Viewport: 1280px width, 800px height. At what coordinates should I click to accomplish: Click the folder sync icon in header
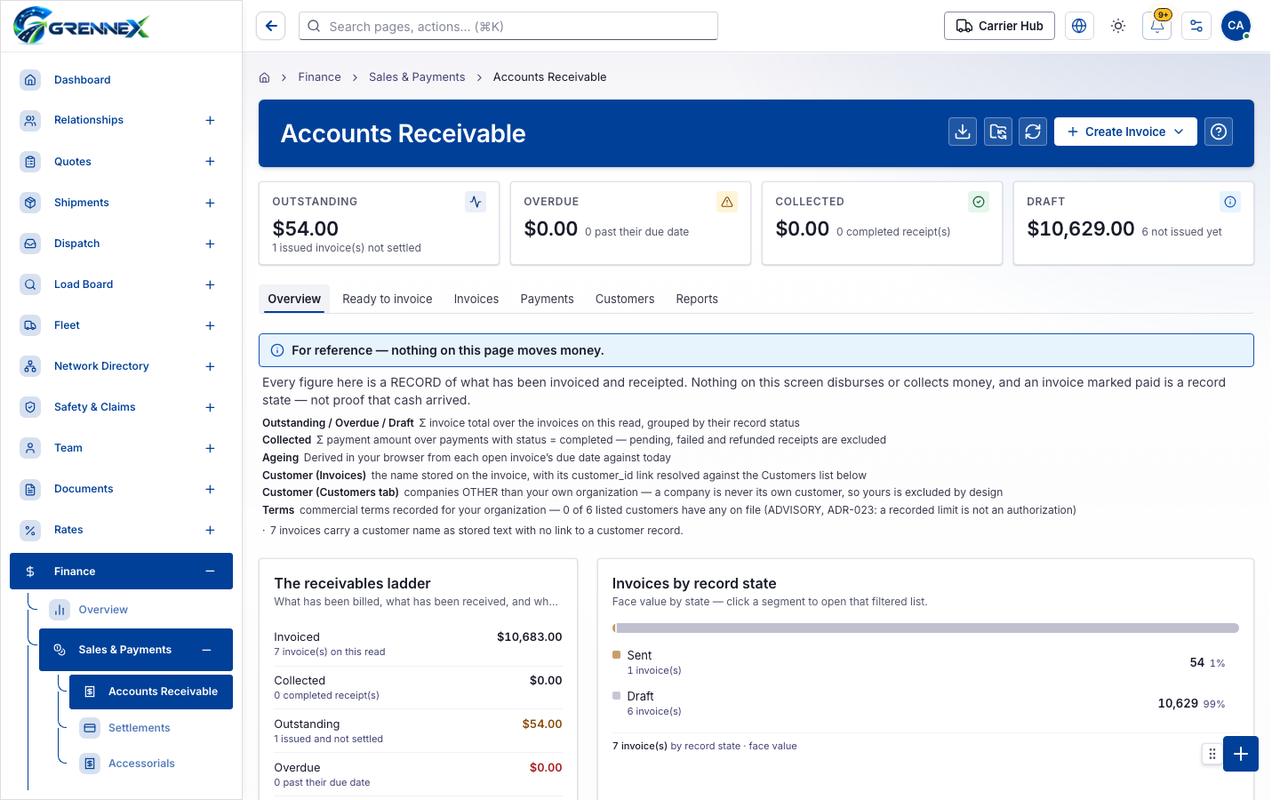998,131
